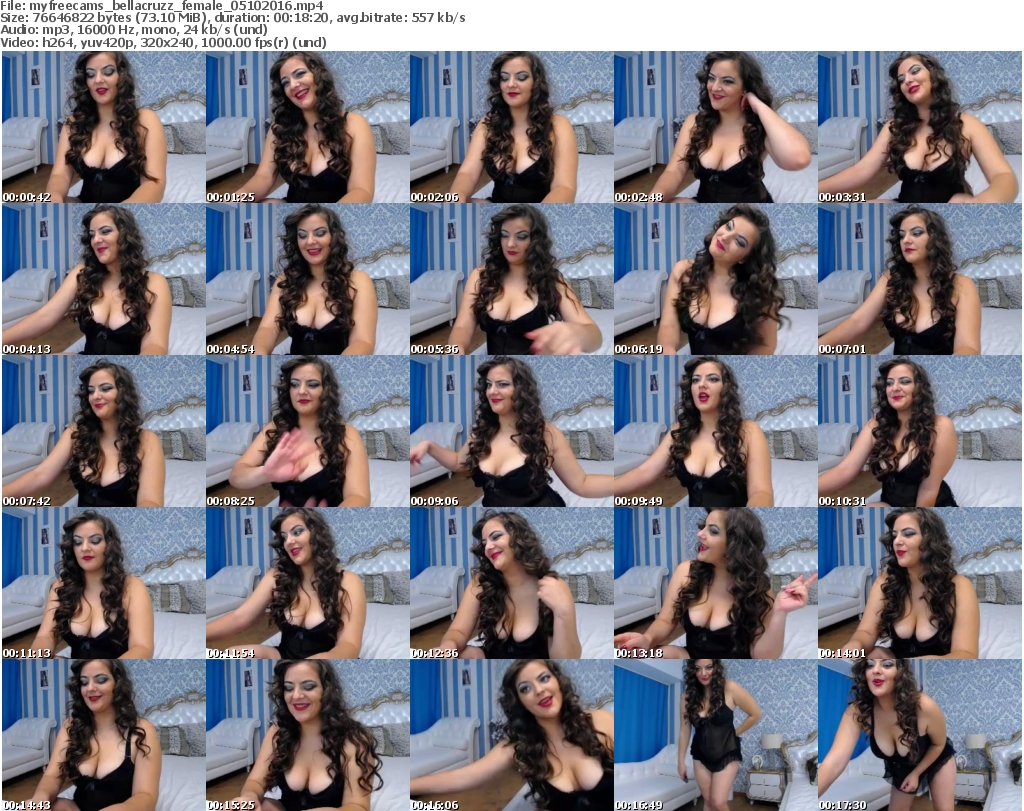Click the 00:14:43 frame
The height and width of the screenshot is (811, 1024).
(102, 735)
